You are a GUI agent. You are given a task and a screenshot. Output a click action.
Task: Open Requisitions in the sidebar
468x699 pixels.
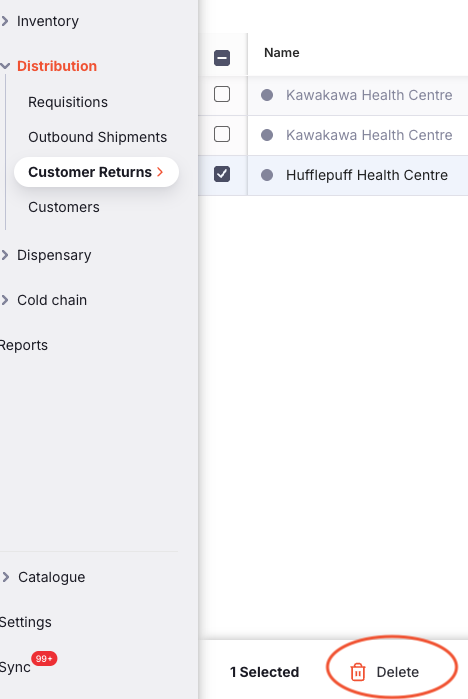68,102
